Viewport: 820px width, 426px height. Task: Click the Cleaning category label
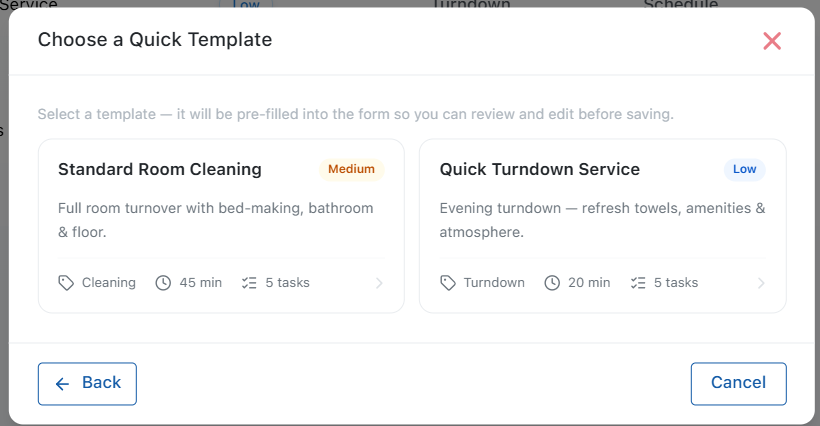click(x=109, y=283)
